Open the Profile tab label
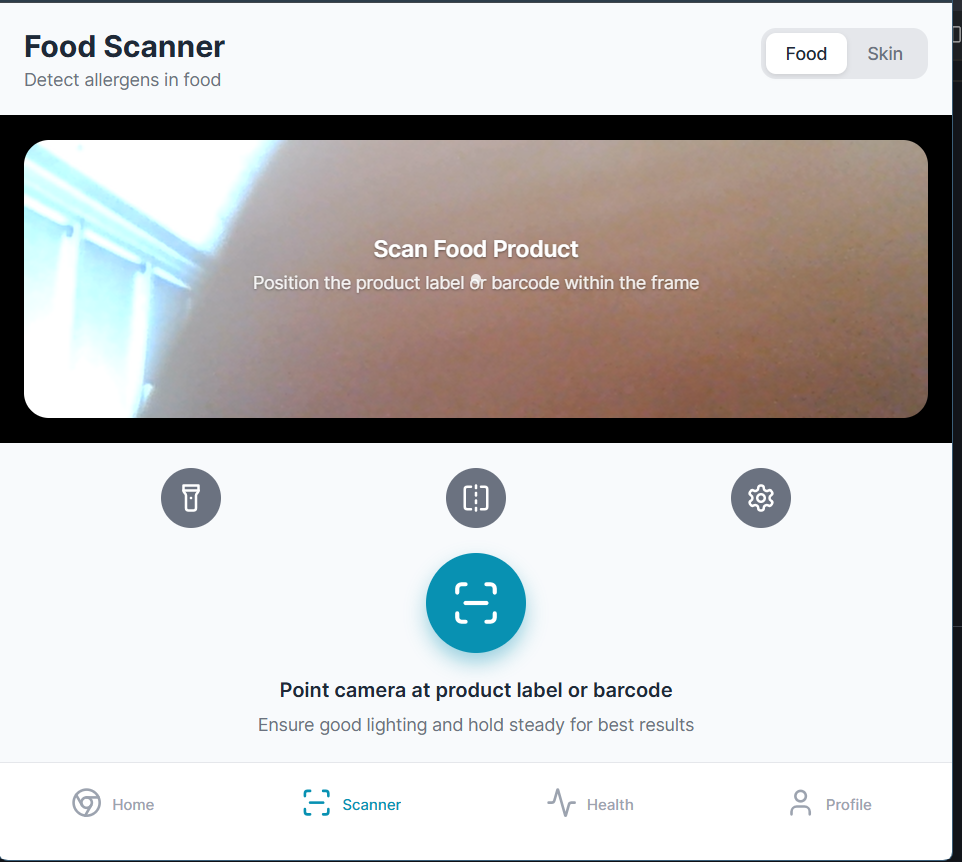Image resolution: width=962 pixels, height=862 pixels. [x=848, y=804]
